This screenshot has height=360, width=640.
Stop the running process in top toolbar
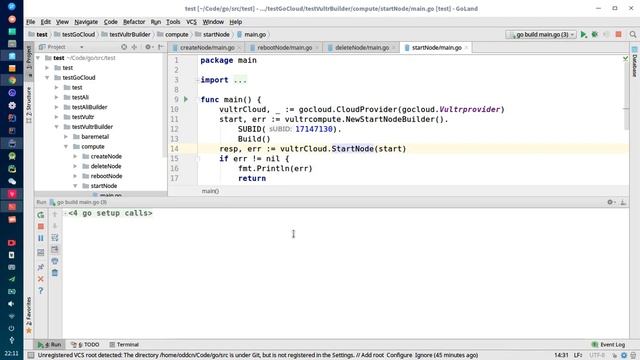pos(618,35)
